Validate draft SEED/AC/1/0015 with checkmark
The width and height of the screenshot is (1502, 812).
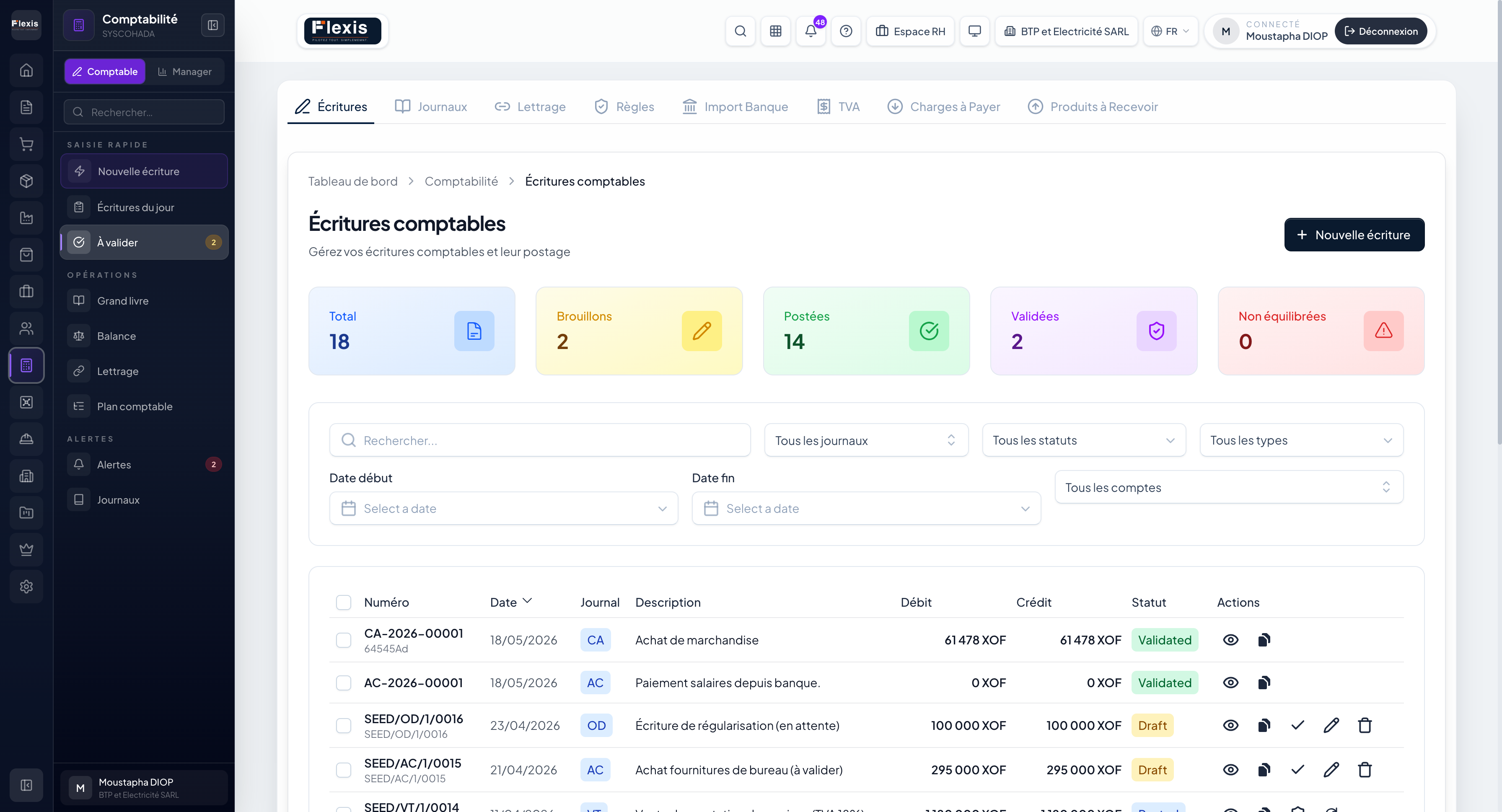pyautogui.click(x=1297, y=769)
